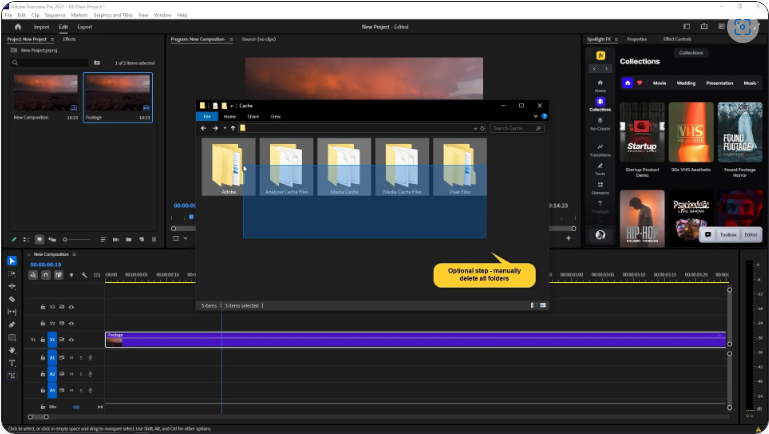Image resolution: width=769 pixels, height=434 pixels.
Task: Open recent locations dropdown in explorer
Action: 225,128
